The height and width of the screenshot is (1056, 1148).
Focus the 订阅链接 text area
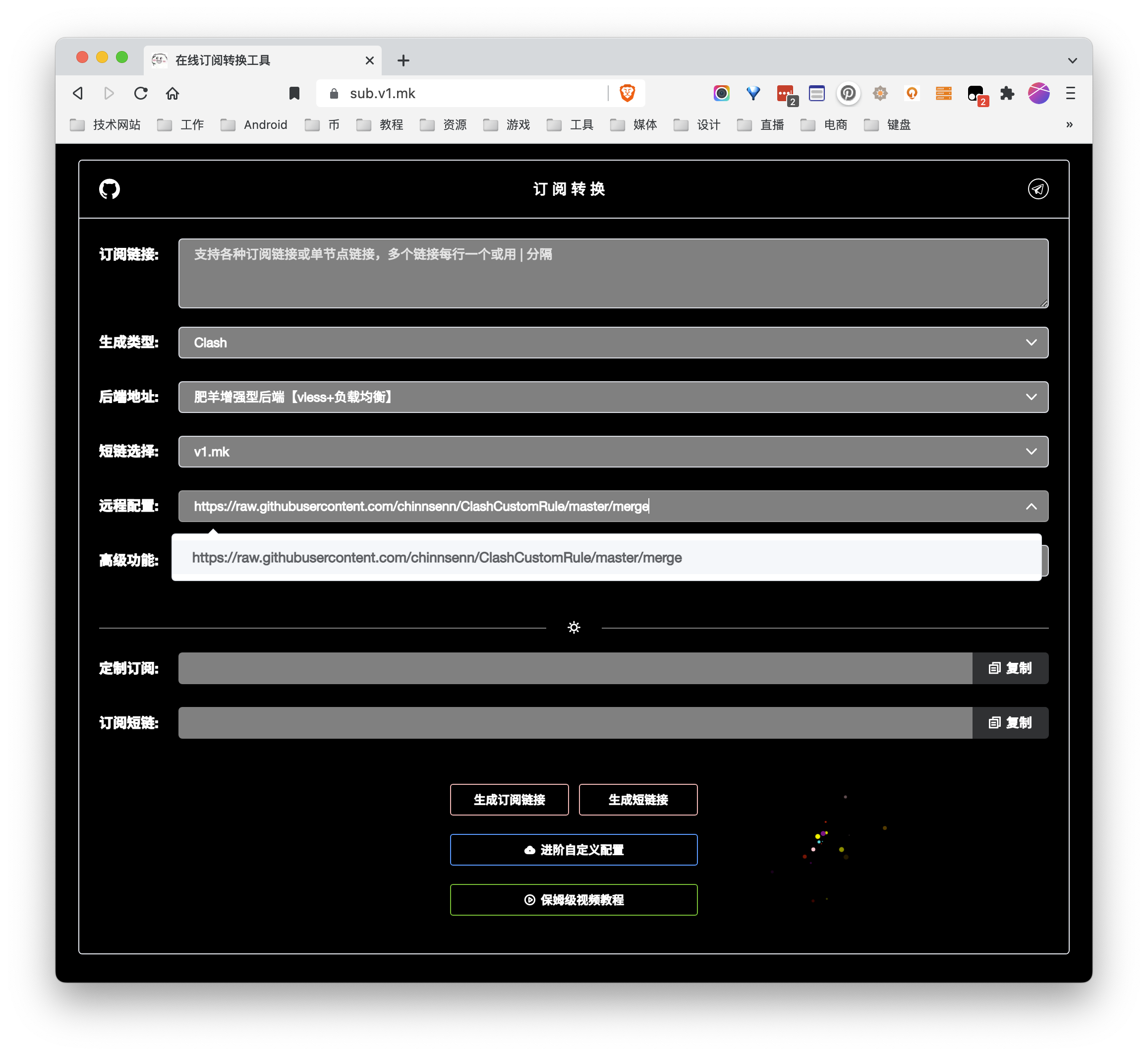613,274
